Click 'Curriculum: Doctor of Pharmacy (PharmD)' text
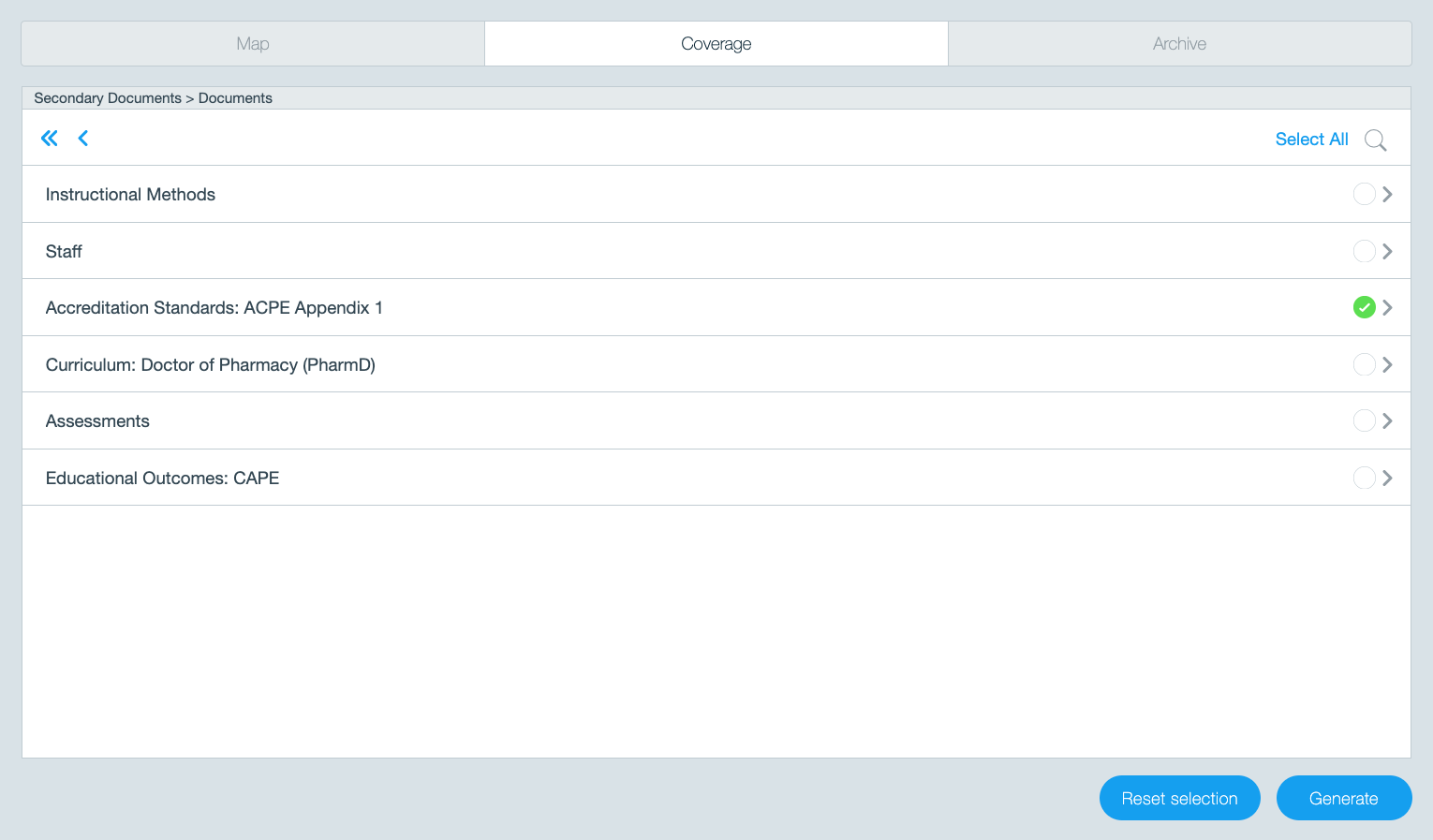Viewport: 1433px width, 840px height. (211, 365)
